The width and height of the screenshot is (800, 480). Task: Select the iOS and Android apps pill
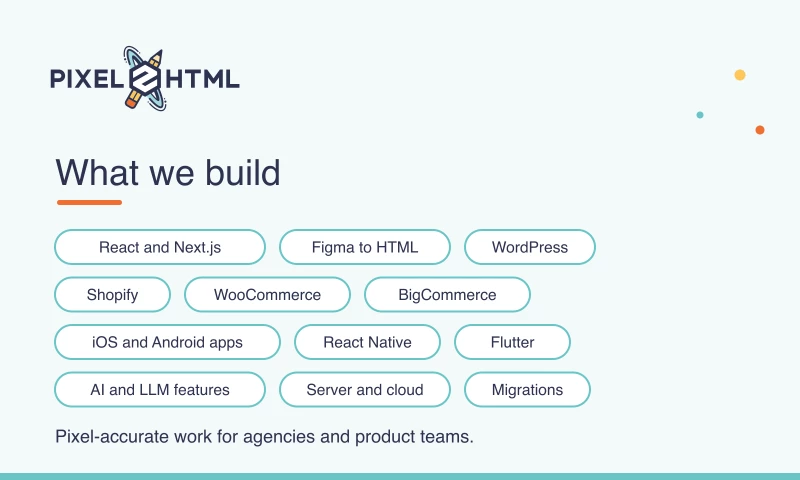(x=167, y=342)
